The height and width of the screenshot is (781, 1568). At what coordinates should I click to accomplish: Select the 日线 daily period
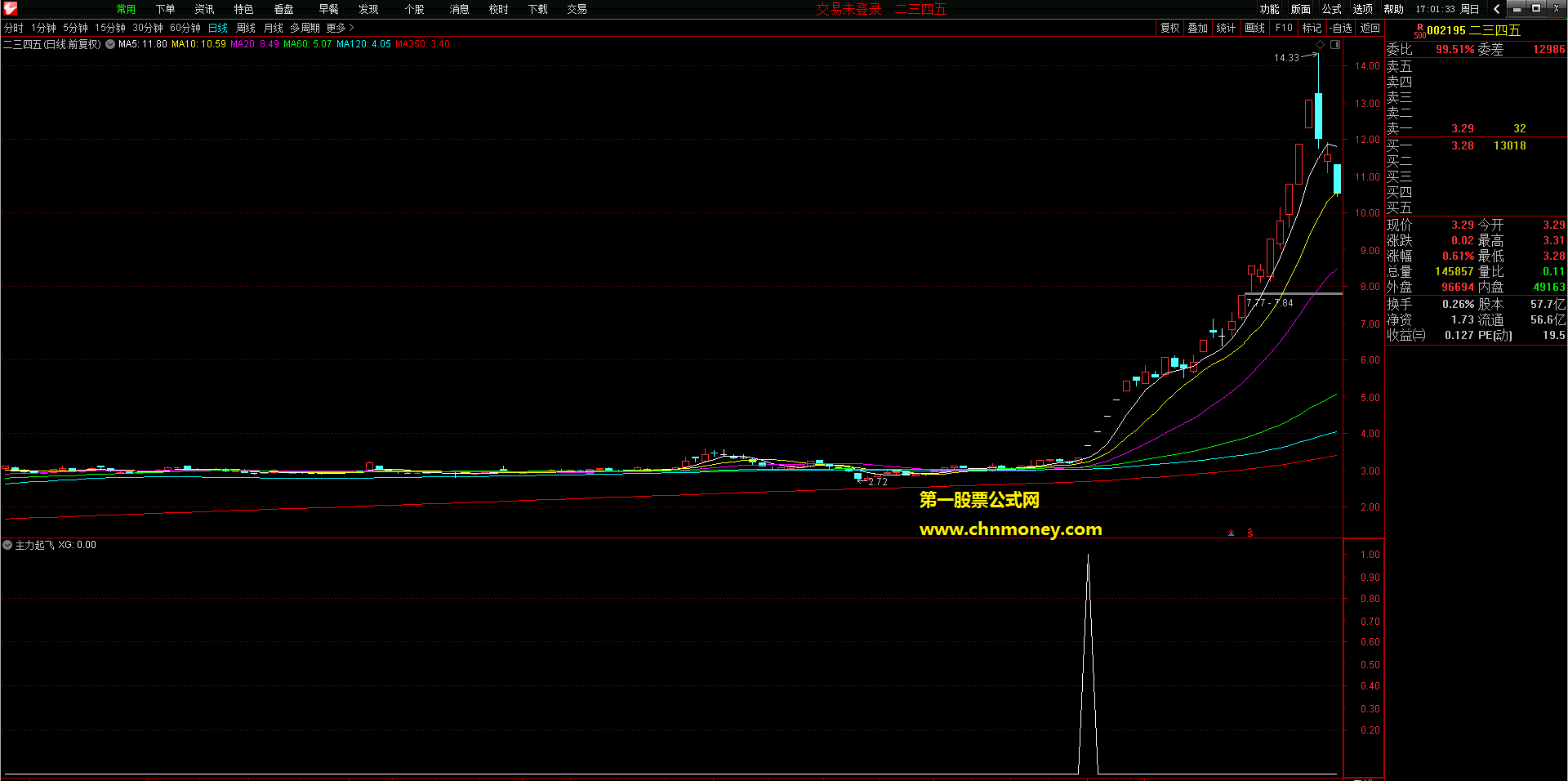point(218,28)
